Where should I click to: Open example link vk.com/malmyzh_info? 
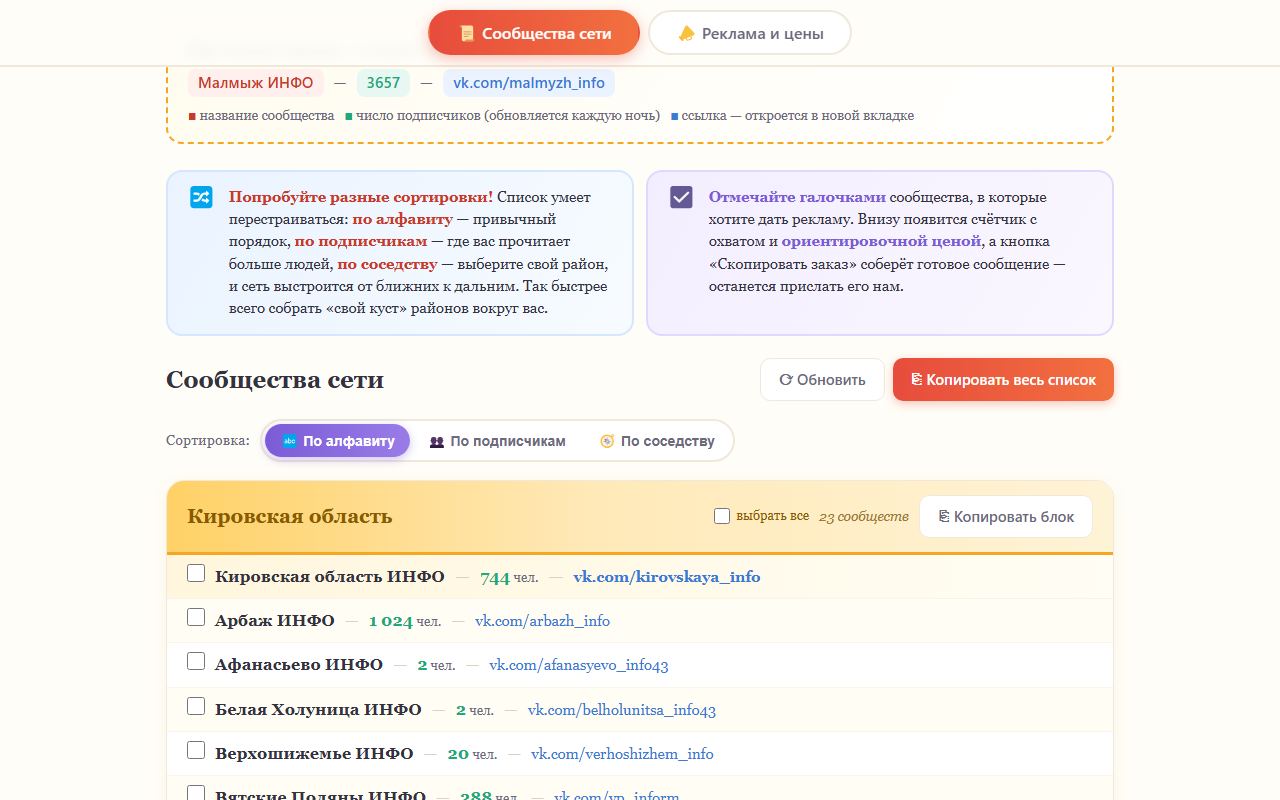(x=529, y=83)
